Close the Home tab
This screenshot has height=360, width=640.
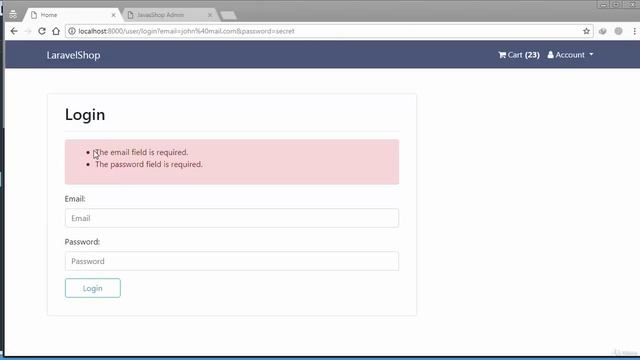(113, 15)
